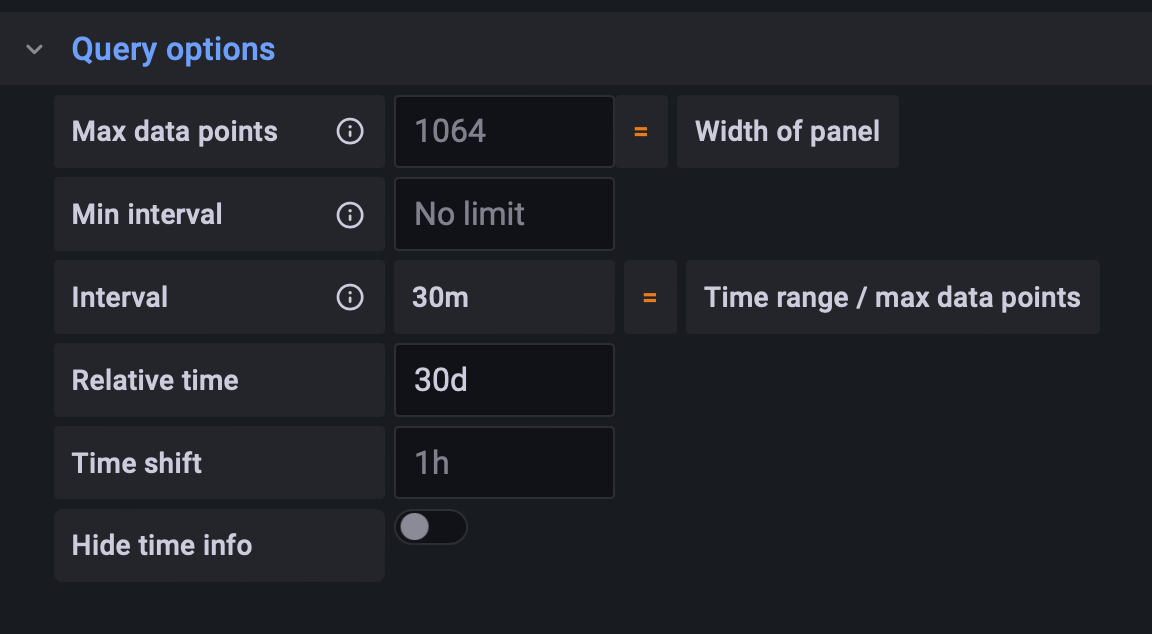This screenshot has width=1152, height=634.
Task: Enable the Hide time info switch
Action: 431,527
